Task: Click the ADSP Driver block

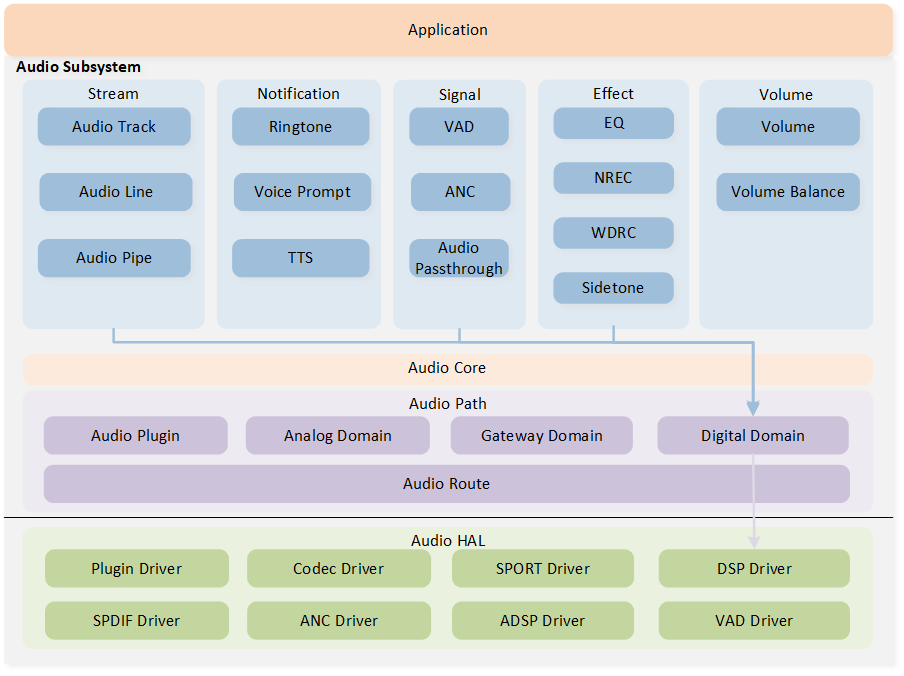Action: tap(543, 621)
